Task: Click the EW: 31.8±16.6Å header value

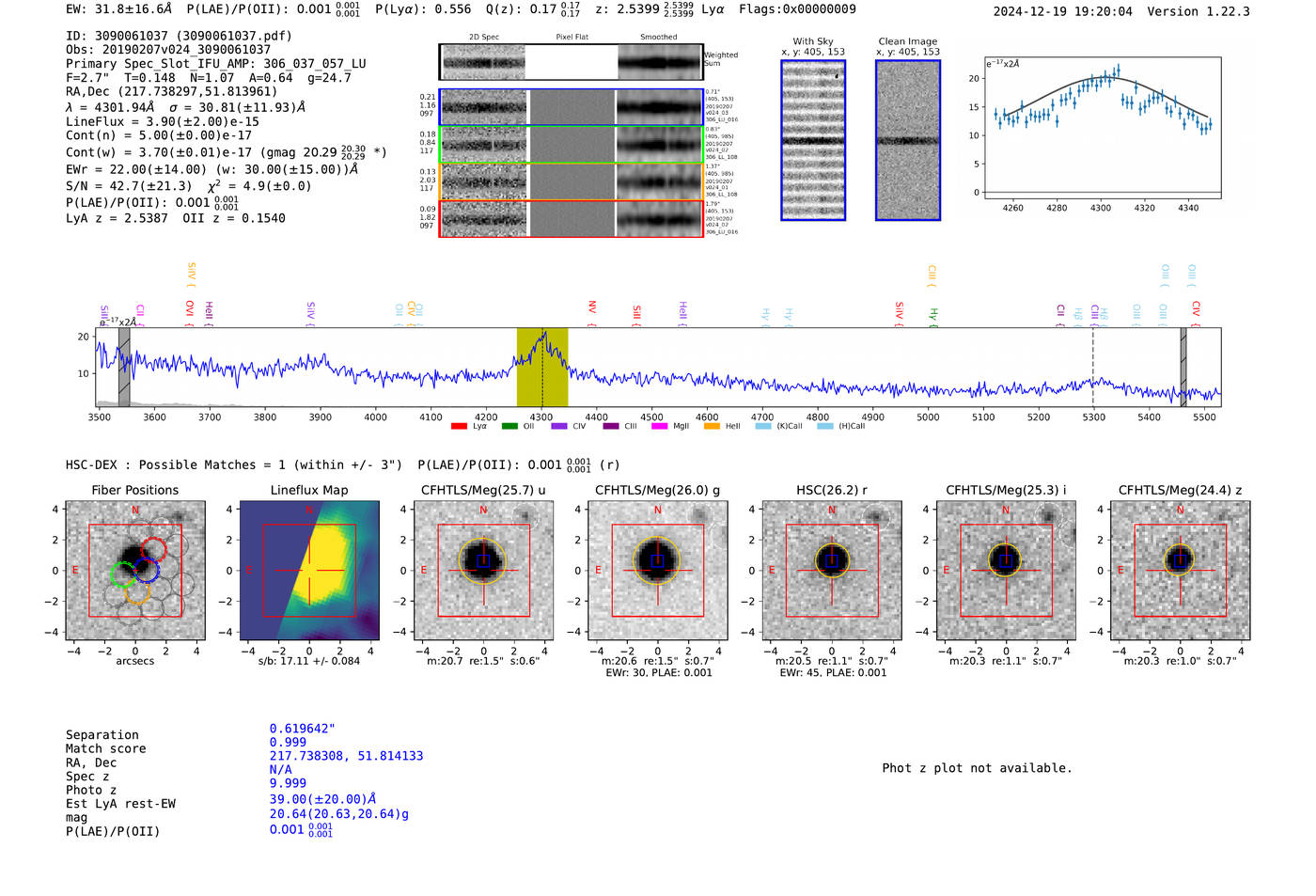Action: pyautogui.click(x=119, y=9)
